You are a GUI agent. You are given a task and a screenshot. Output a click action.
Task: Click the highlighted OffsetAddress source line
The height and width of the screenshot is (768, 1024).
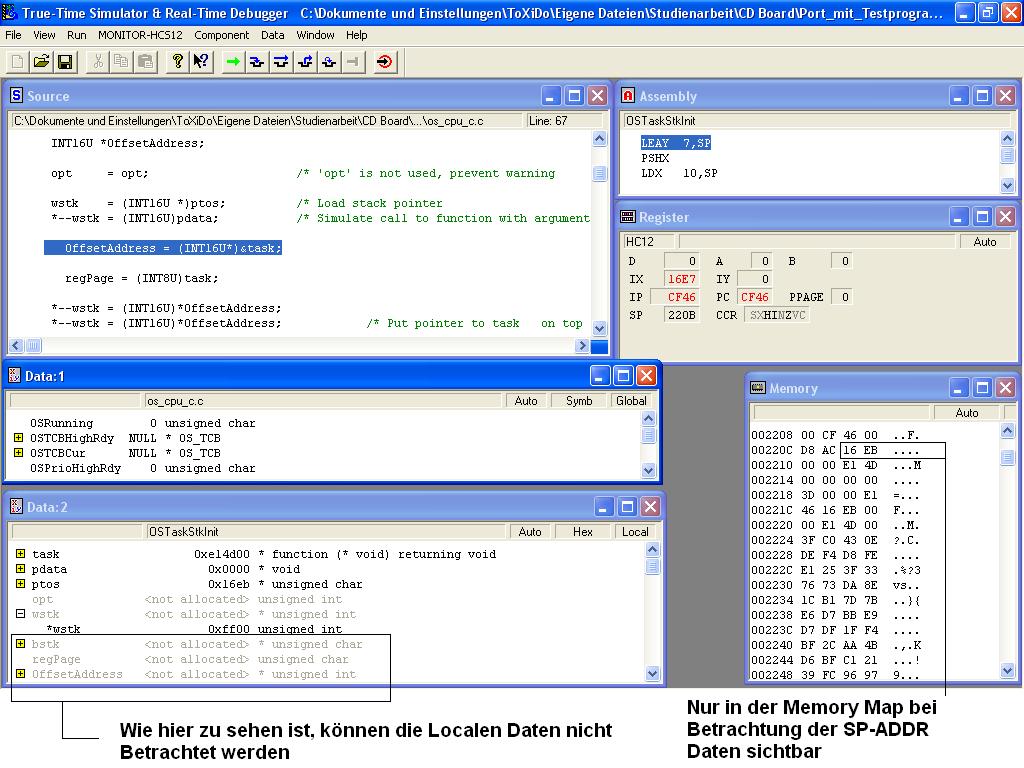(163, 248)
